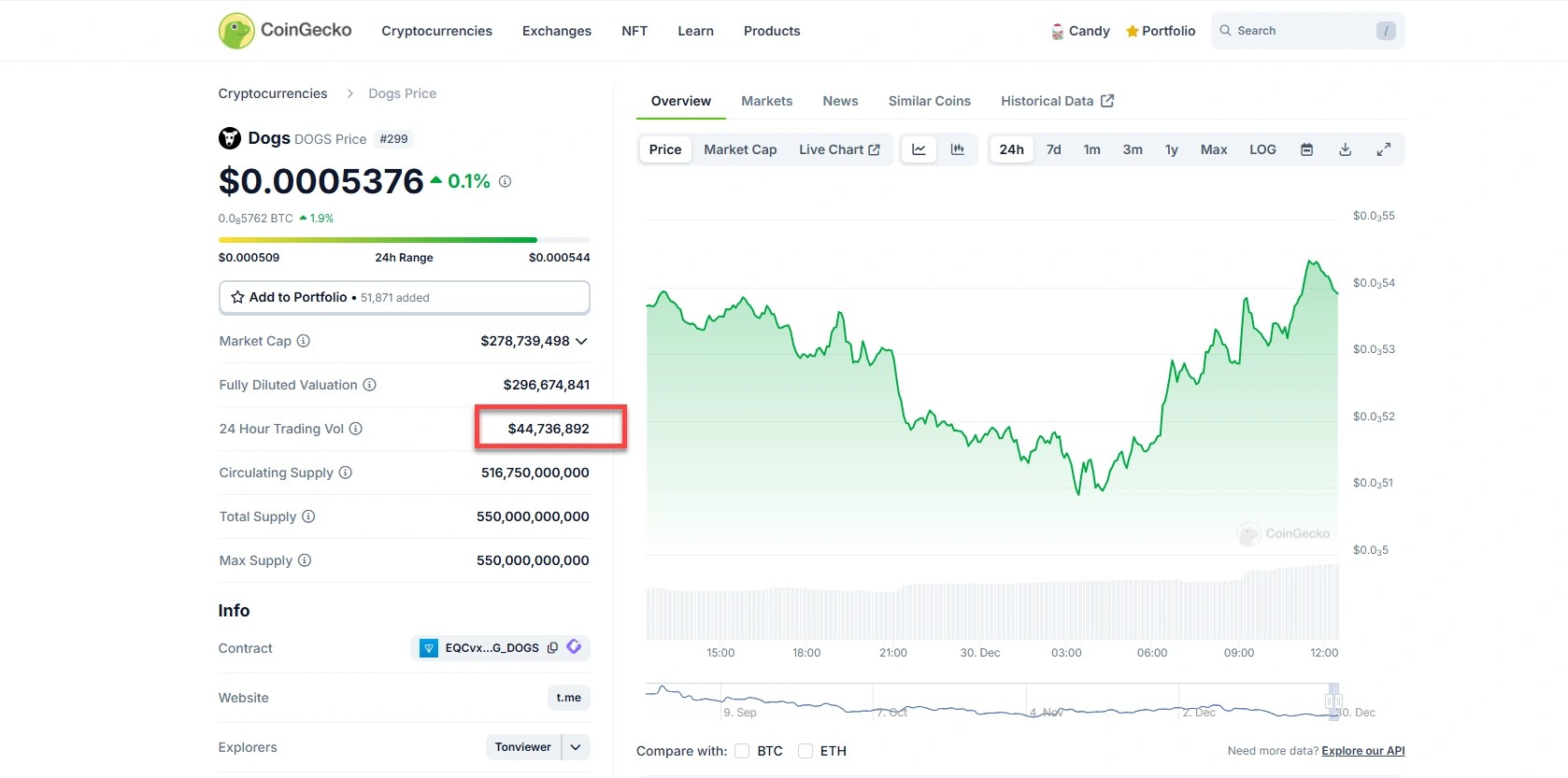Expand chart to fullscreen
This screenshot has height=778, width=1568.
pyautogui.click(x=1383, y=149)
